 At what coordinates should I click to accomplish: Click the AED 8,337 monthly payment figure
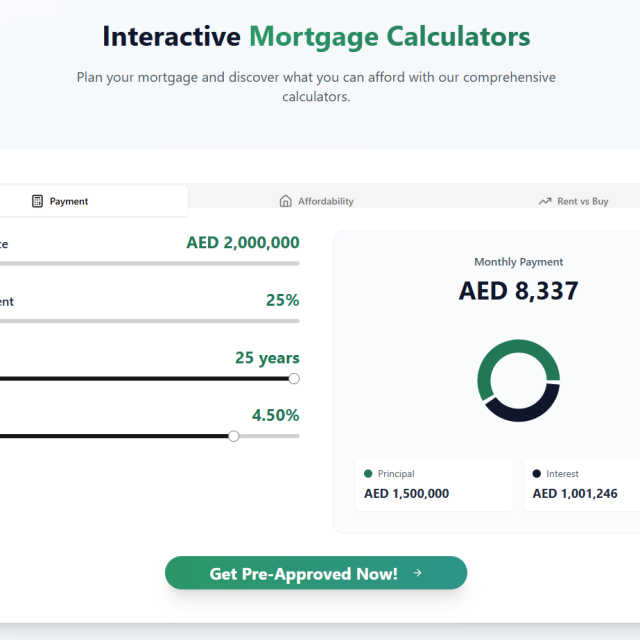click(518, 291)
